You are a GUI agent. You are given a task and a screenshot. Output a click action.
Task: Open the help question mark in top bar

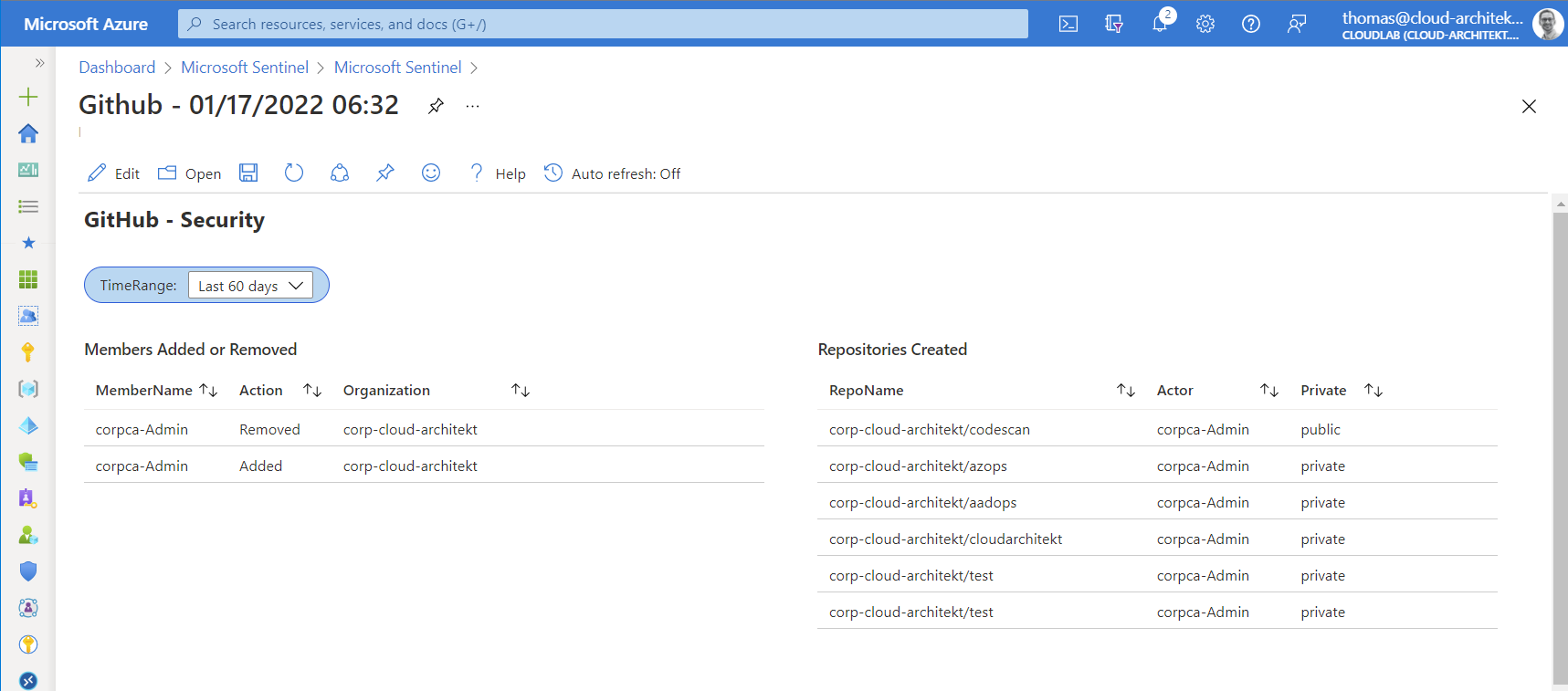tap(1251, 24)
